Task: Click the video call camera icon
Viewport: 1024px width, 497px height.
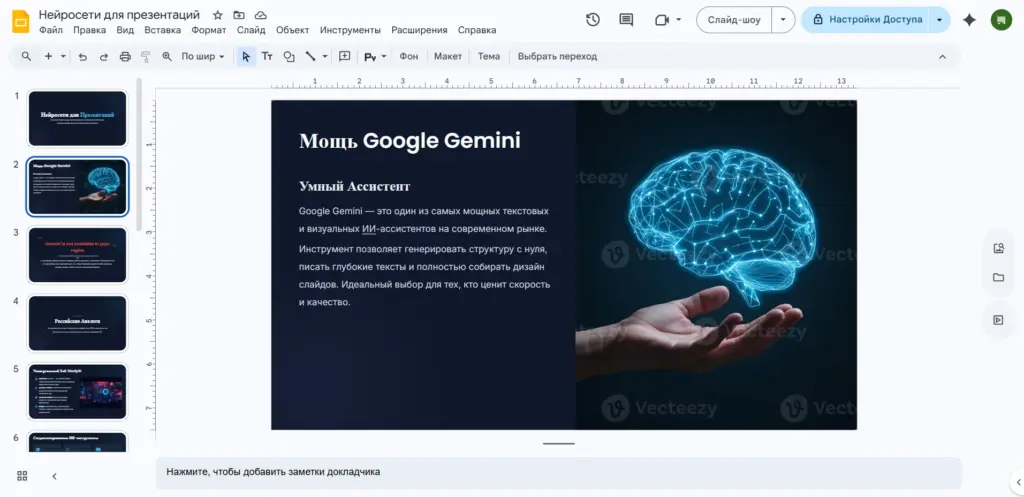Action: 662,20
